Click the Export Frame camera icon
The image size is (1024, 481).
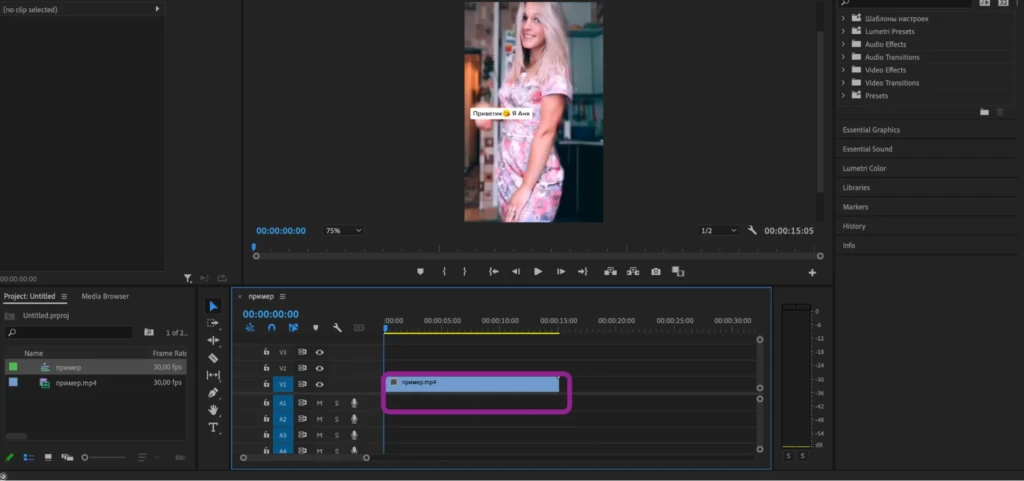(x=656, y=272)
